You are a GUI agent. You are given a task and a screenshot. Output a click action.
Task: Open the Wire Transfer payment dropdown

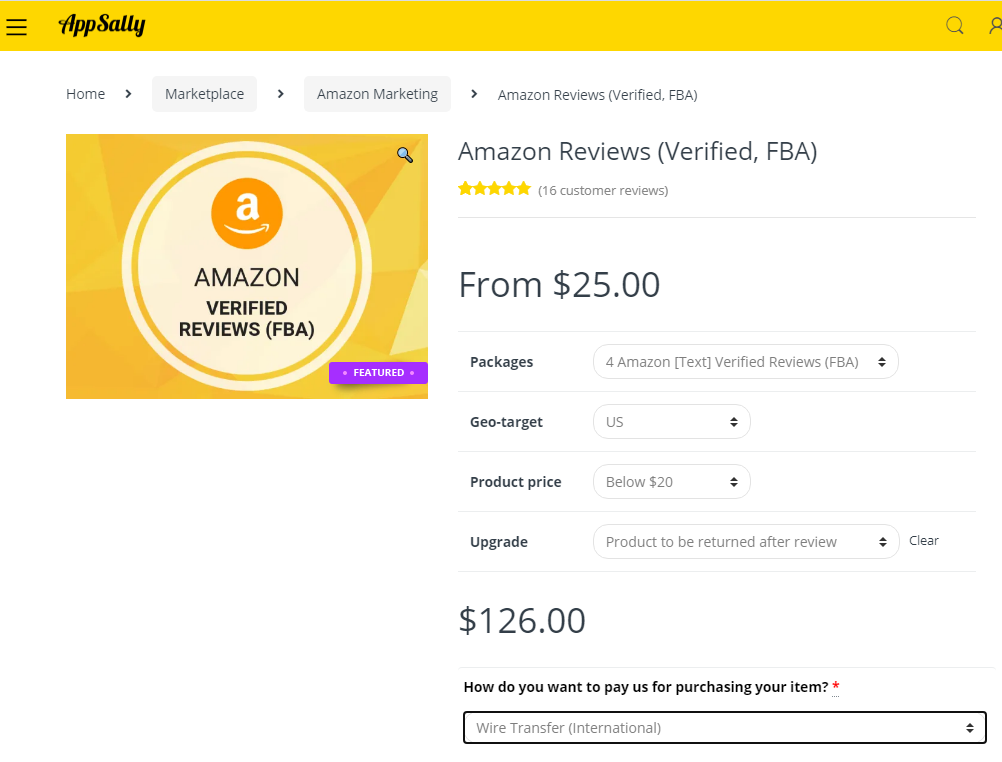coord(724,728)
